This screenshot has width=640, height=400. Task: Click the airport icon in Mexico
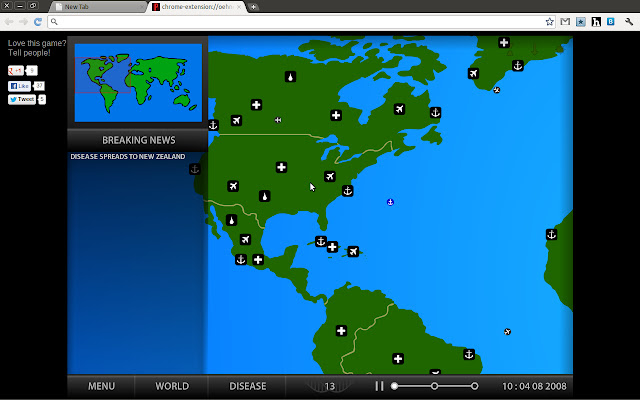click(x=245, y=240)
